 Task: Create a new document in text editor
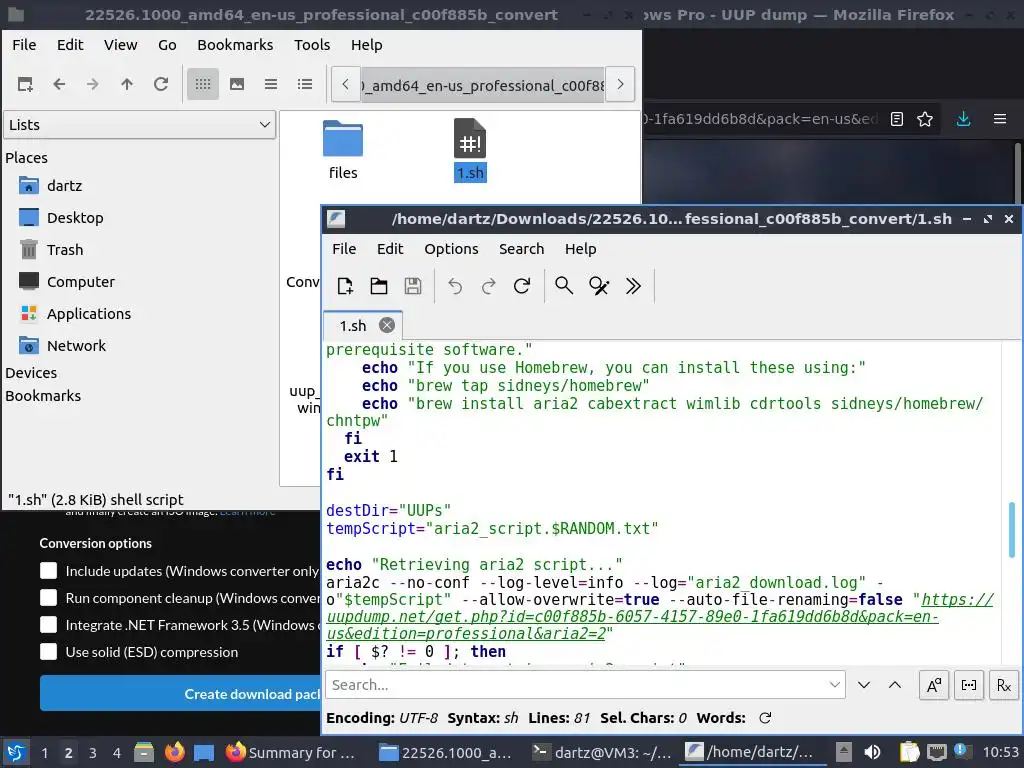[345, 286]
